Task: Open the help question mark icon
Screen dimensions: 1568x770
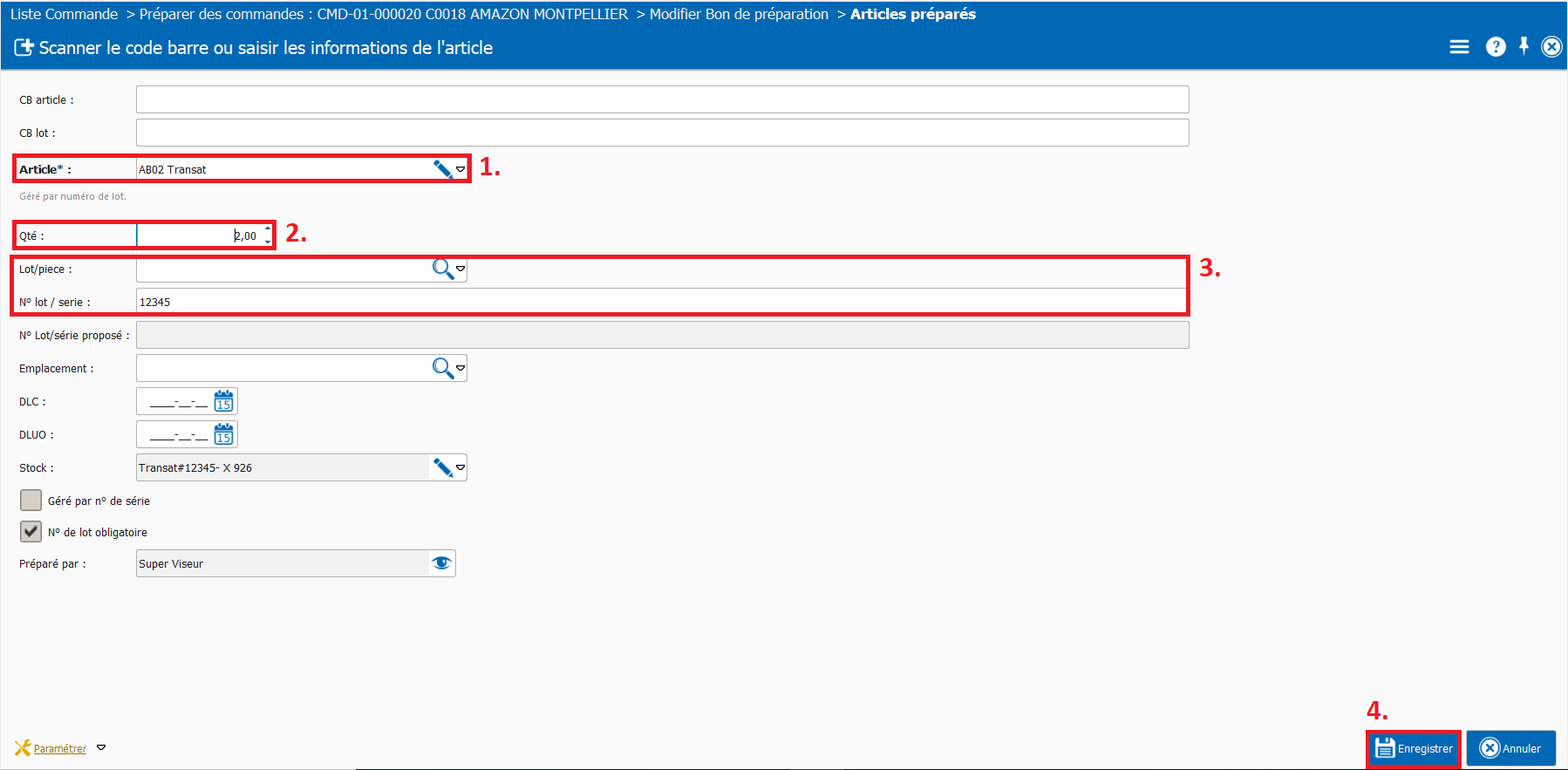Action: click(x=1496, y=47)
